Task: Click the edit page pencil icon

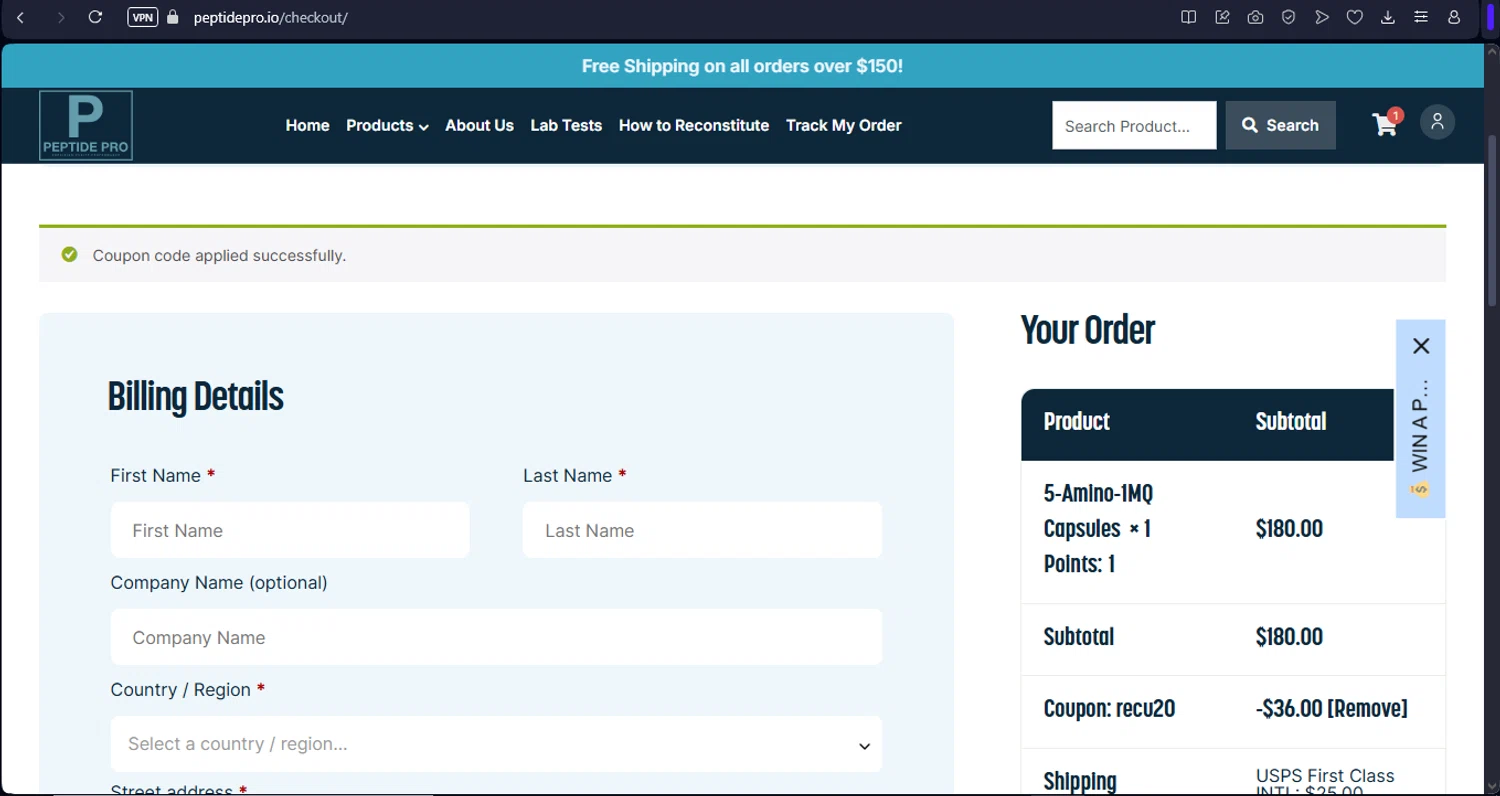Action: click(x=1222, y=17)
